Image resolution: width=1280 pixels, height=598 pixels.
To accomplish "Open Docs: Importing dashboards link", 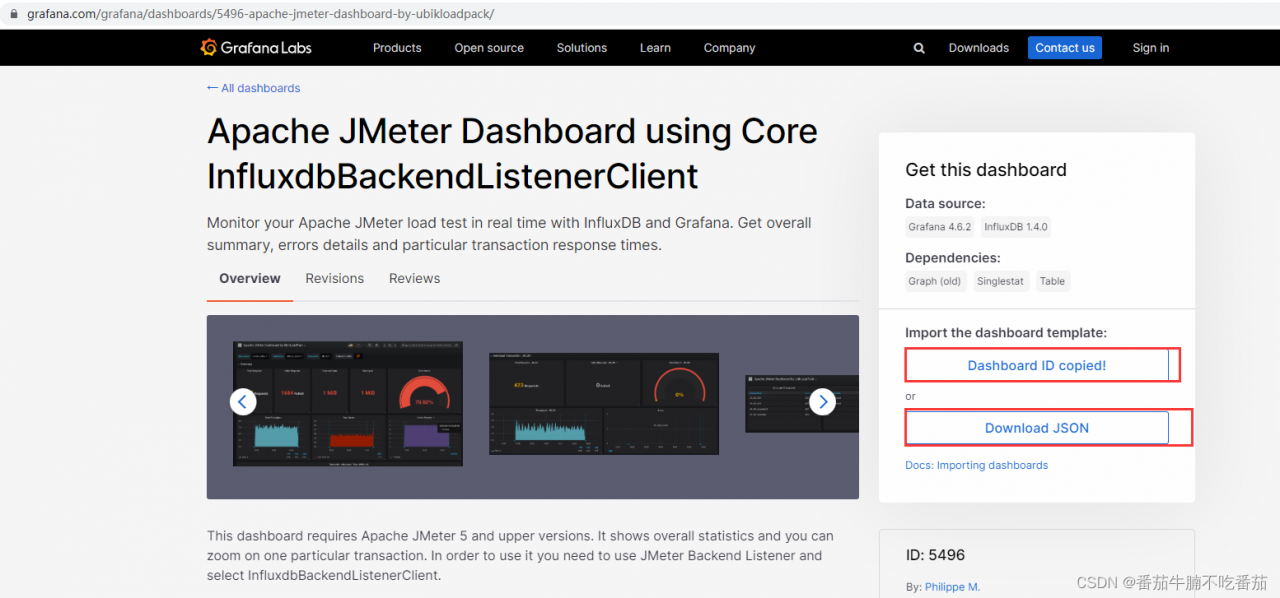I will [977, 465].
